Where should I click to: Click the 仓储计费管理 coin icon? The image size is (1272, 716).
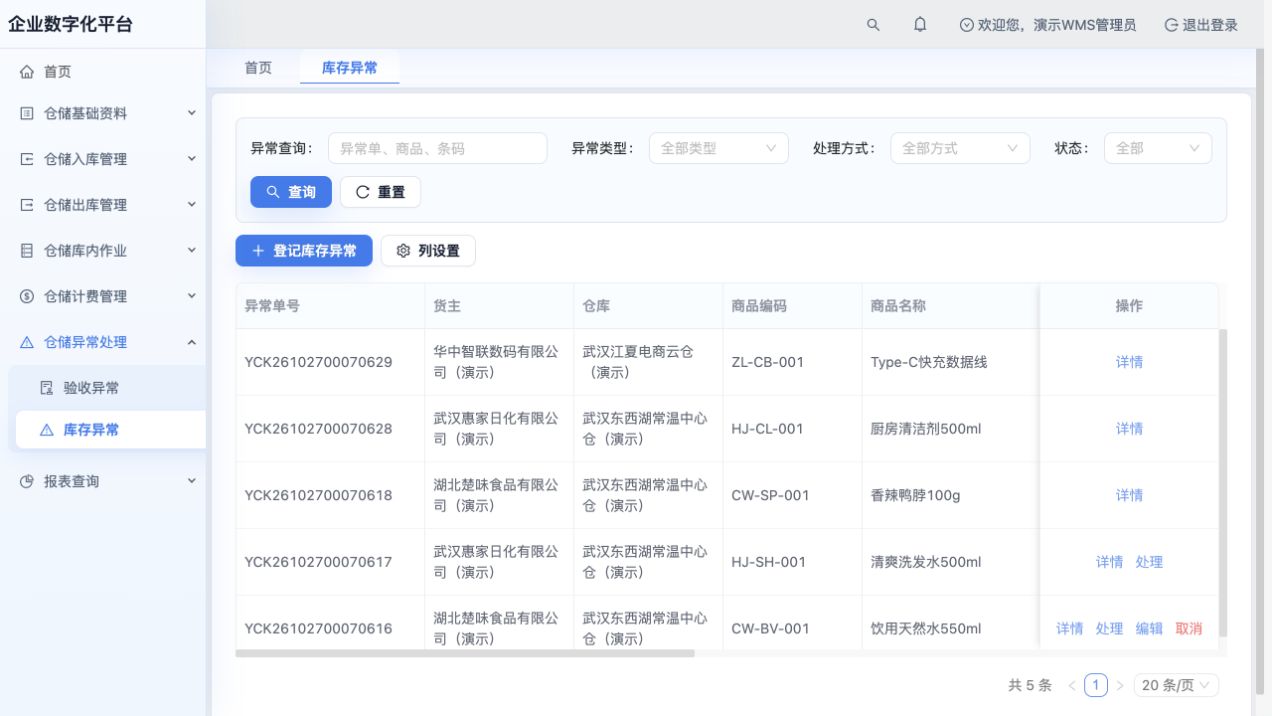coord(27,296)
